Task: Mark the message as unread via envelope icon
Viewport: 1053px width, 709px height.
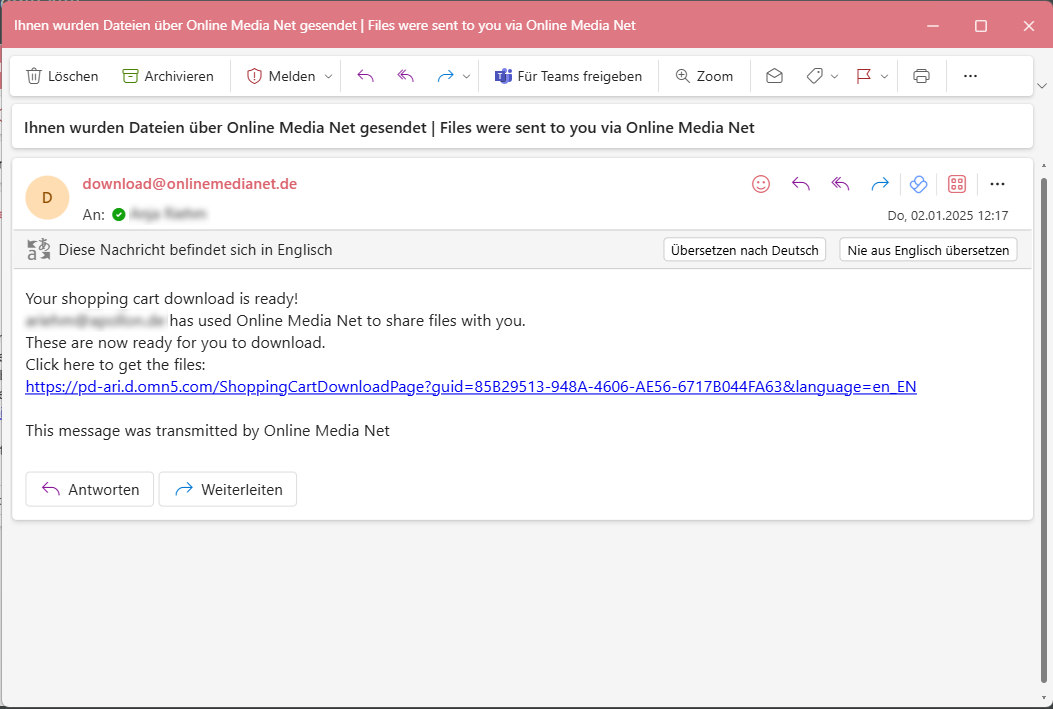Action: [x=773, y=75]
